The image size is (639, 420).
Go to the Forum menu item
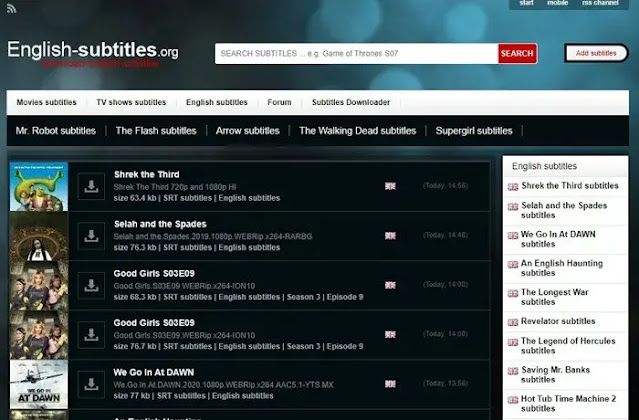[279, 102]
